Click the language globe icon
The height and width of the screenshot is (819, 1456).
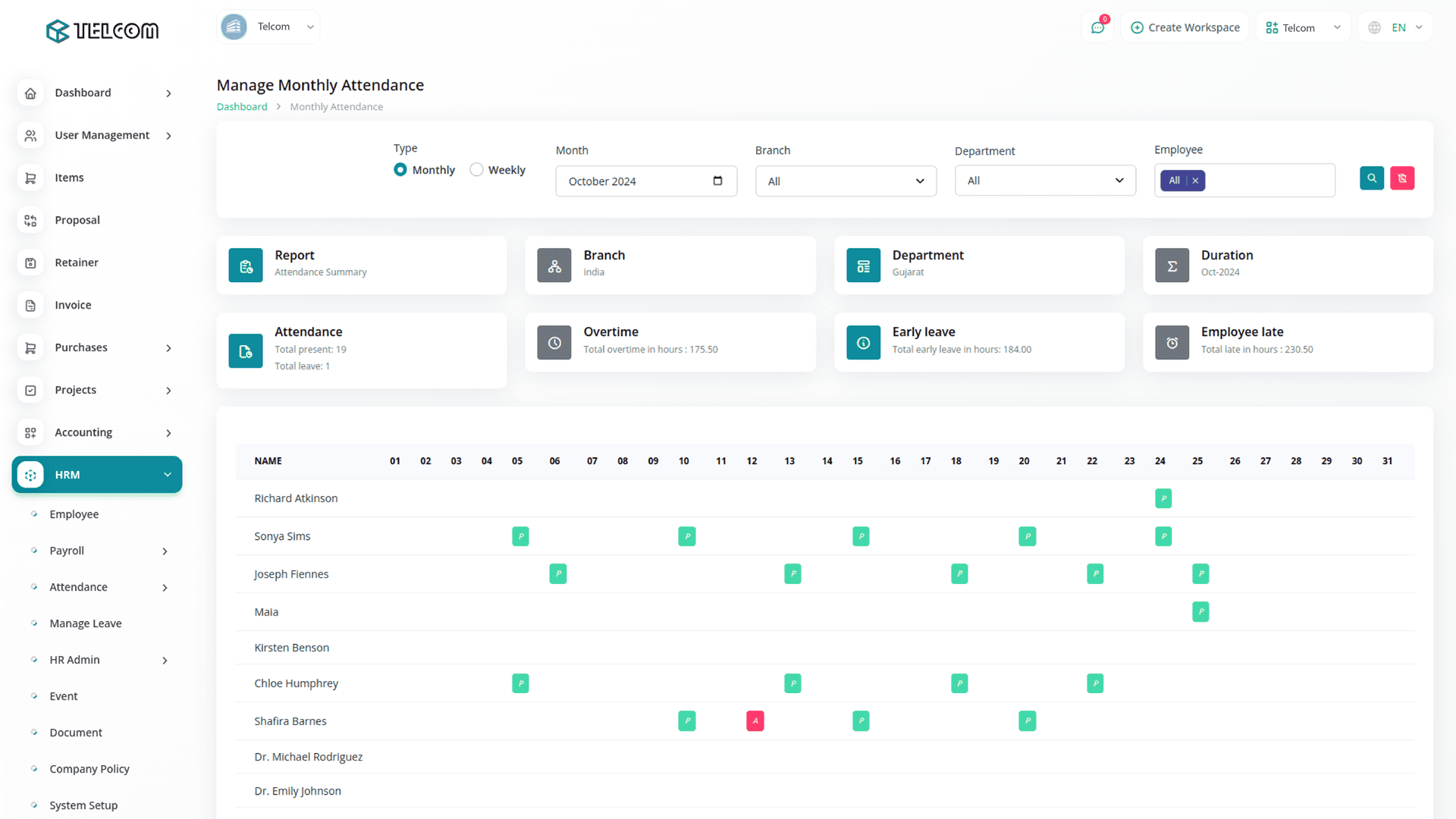(1375, 28)
